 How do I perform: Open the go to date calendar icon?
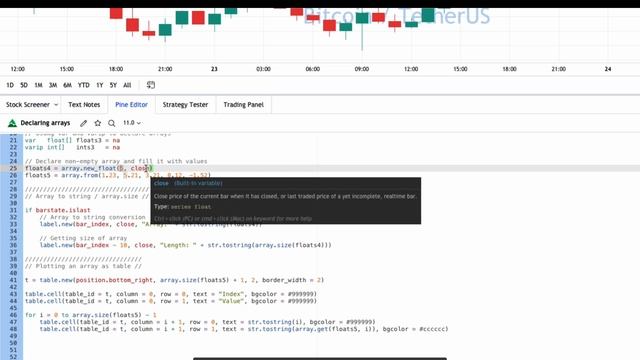point(151,85)
